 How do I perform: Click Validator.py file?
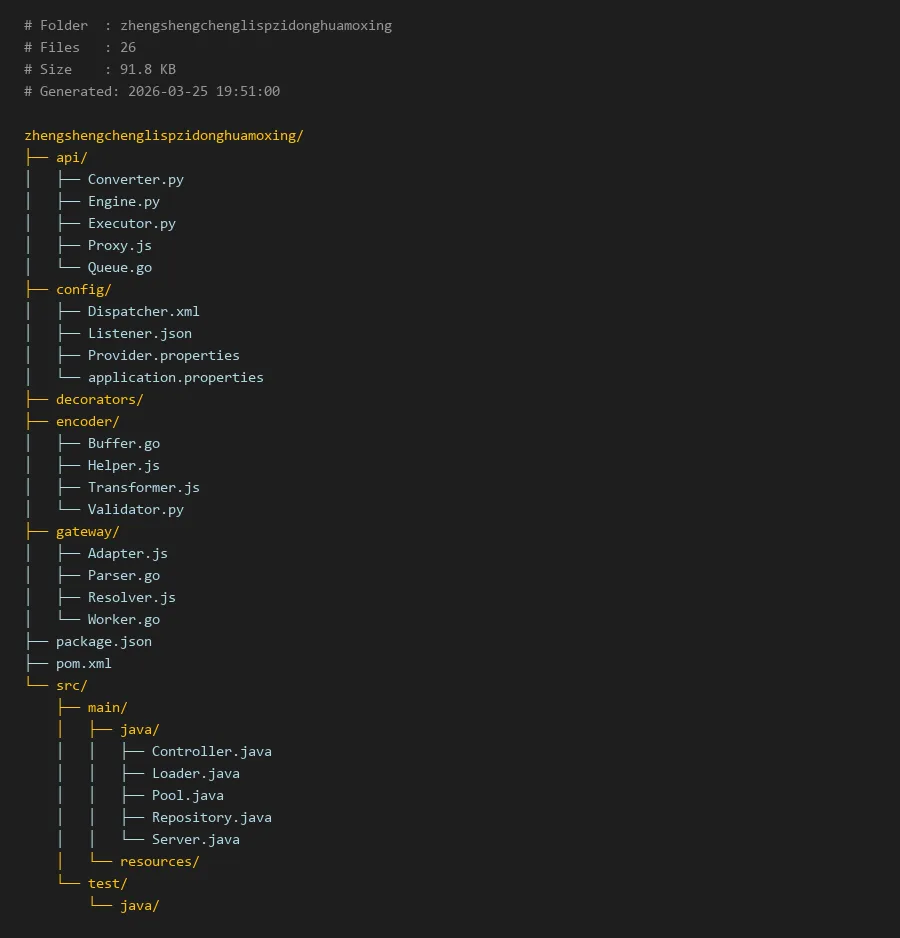(135, 509)
